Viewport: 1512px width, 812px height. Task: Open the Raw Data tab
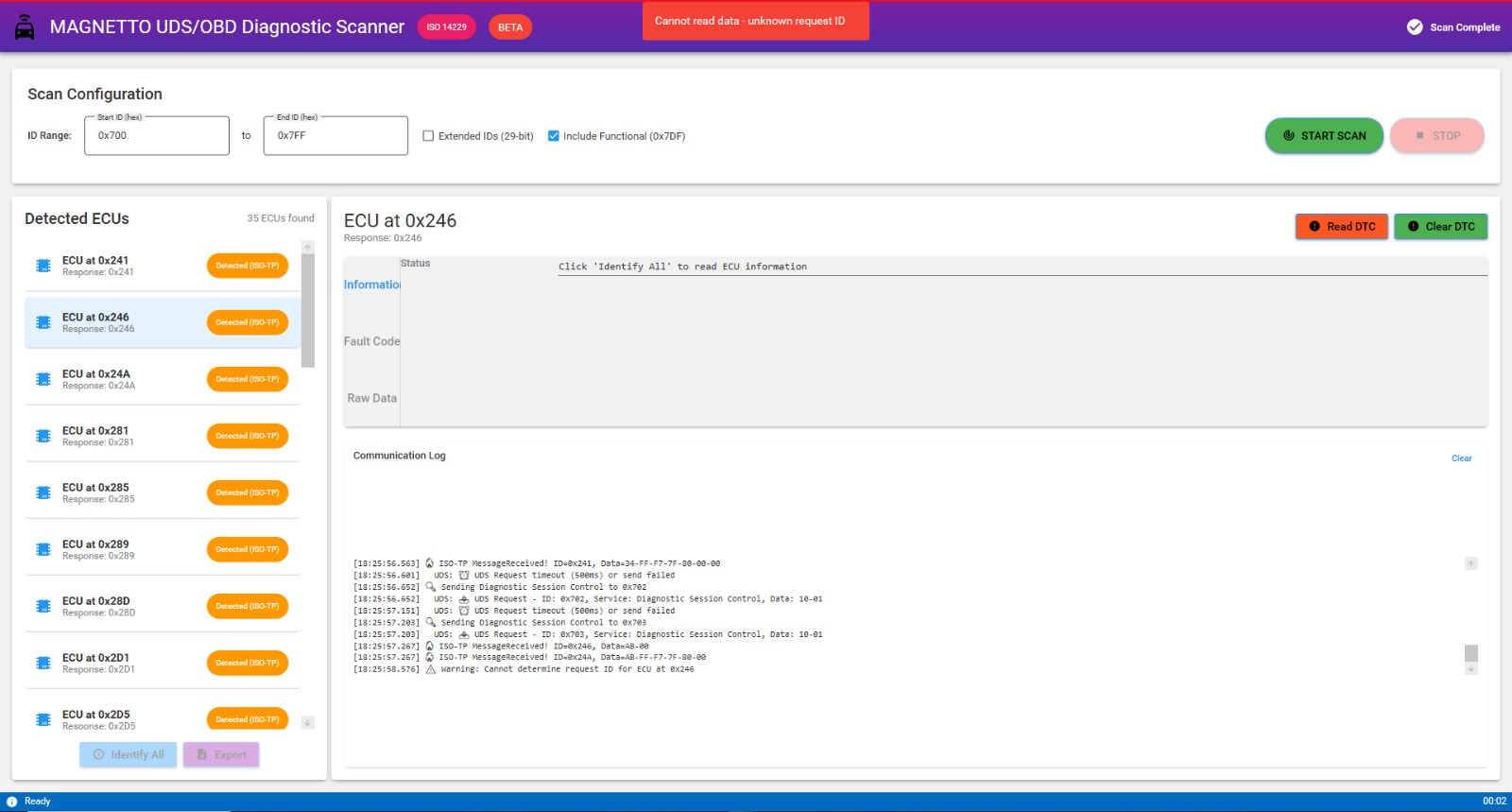coord(372,398)
